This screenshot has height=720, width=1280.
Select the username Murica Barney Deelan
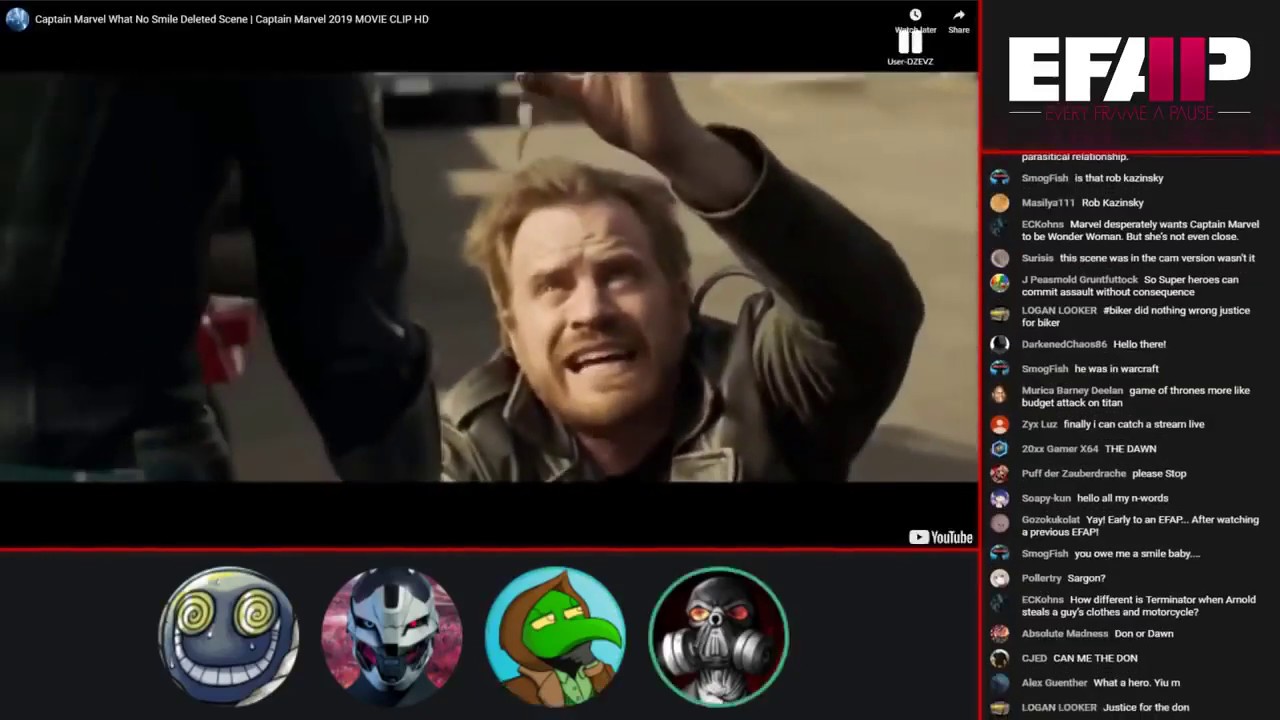(x=1072, y=391)
